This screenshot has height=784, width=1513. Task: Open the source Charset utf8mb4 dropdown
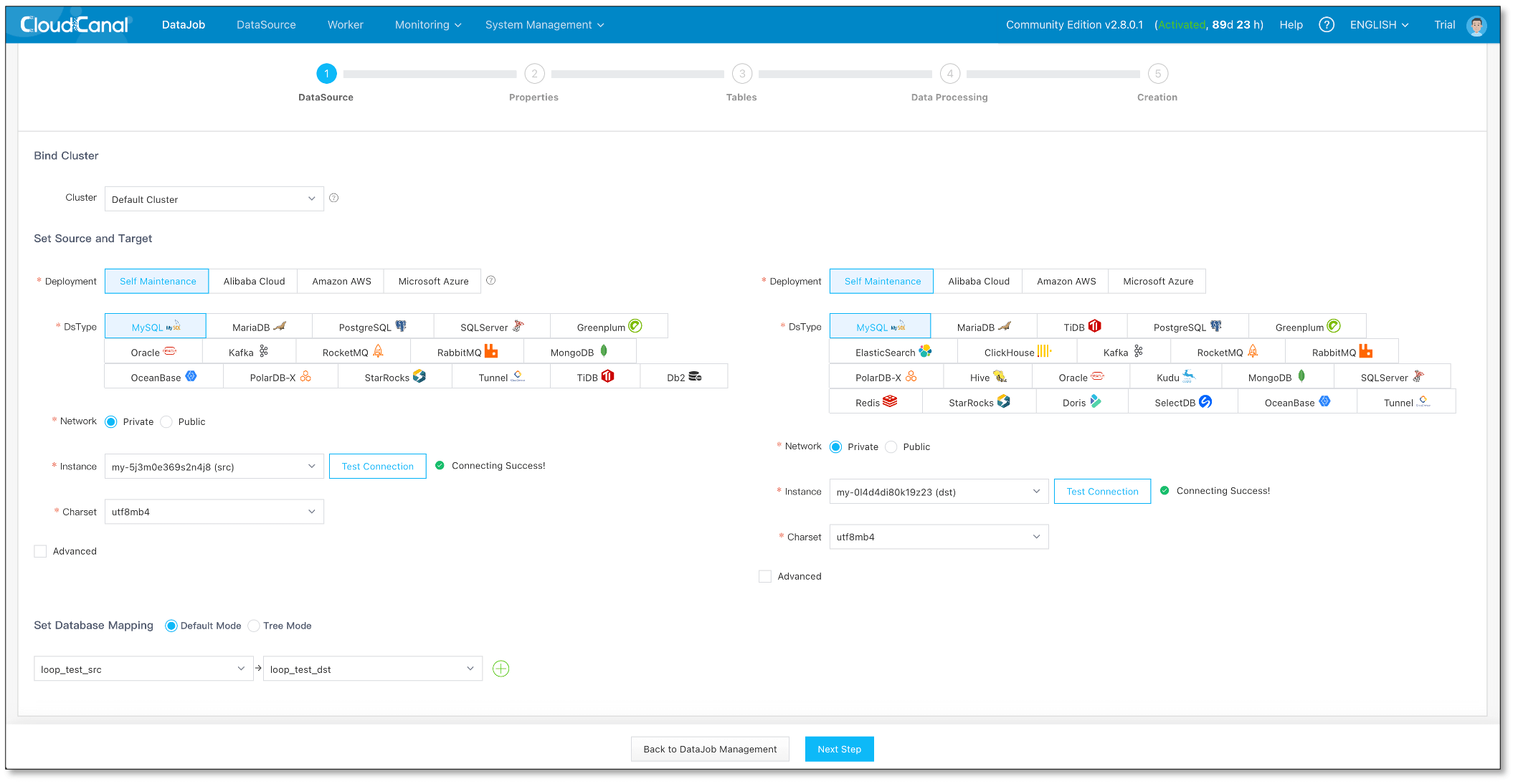pyautogui.click(x=214, y=512)
